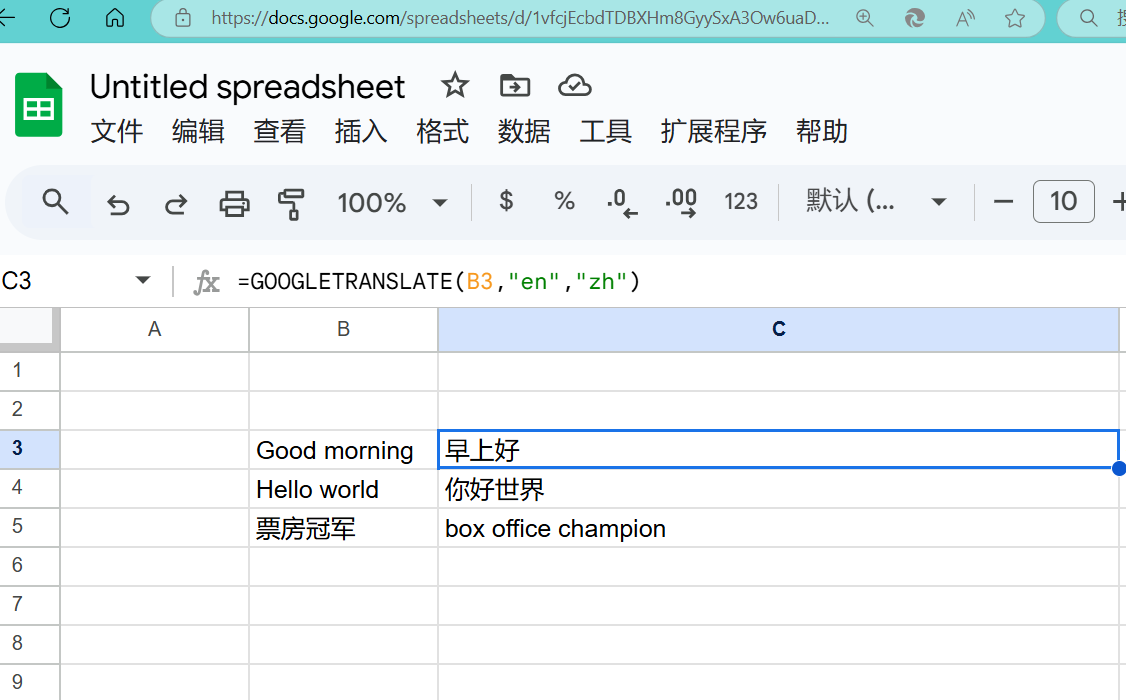
Task: Select cell containing box office champion
Action: pyautogui.click(x=555, y=529)
